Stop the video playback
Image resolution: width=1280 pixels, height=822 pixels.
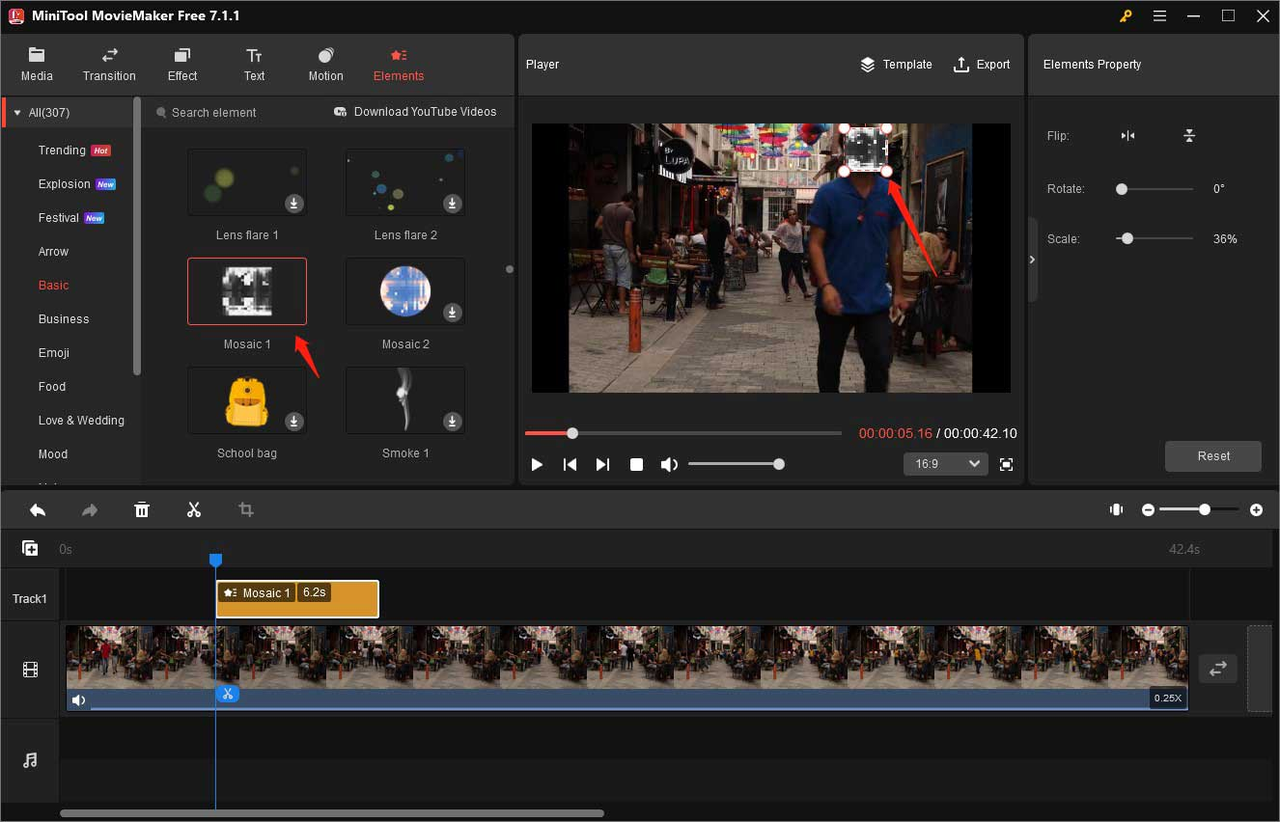(x=636, y=465)
